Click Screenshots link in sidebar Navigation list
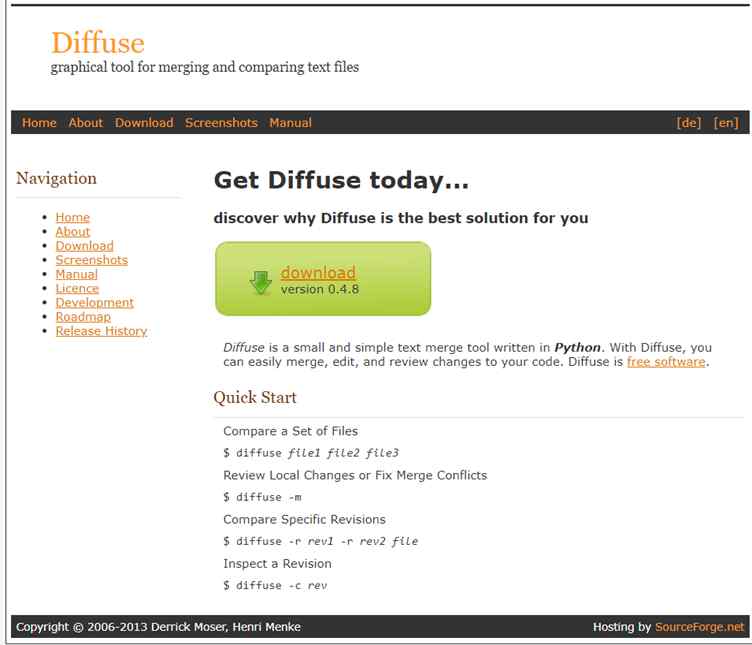The width and height of the screenshot is (752, 645). 92,260
